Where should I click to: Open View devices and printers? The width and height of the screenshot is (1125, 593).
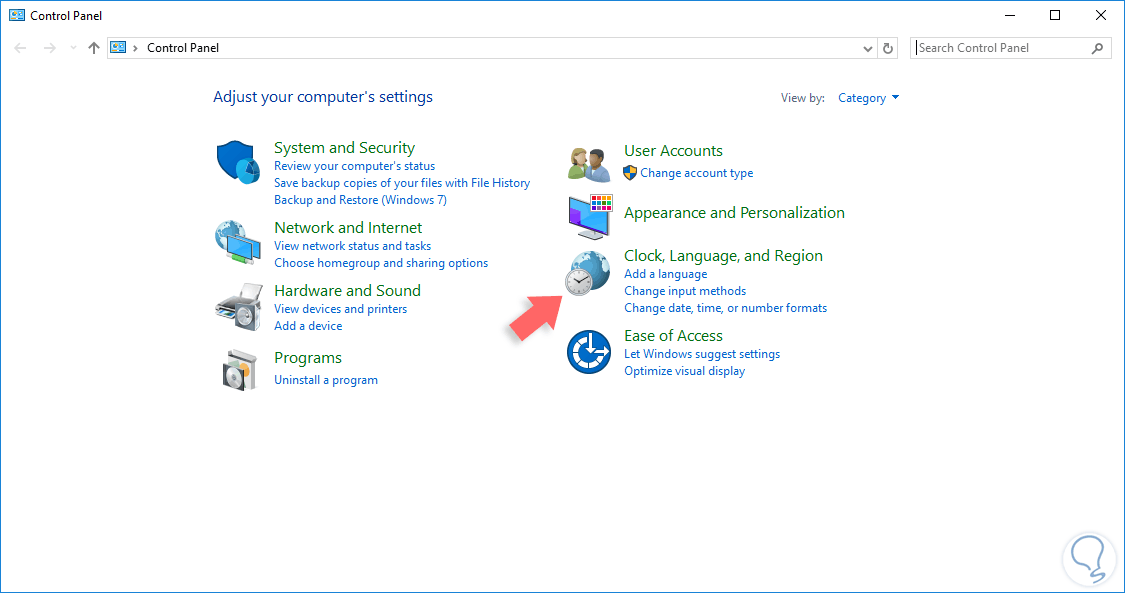click(340, 309)
